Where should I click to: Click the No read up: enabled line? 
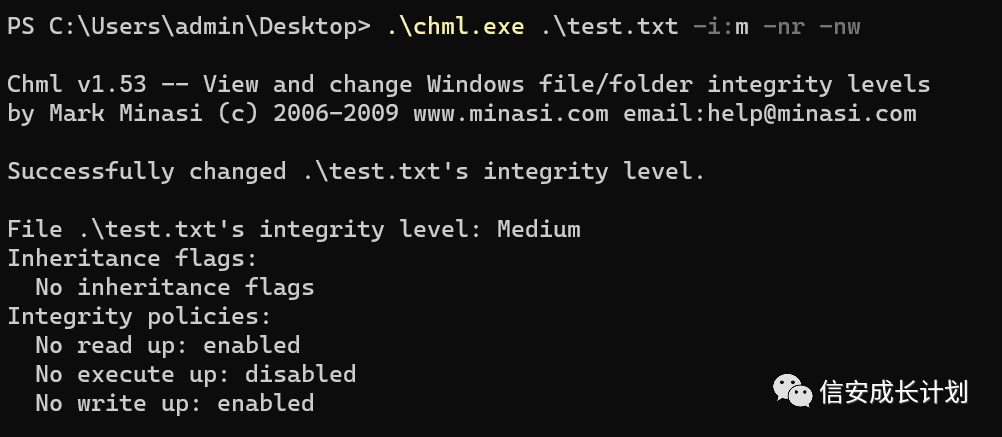click(x=167, y=346)
